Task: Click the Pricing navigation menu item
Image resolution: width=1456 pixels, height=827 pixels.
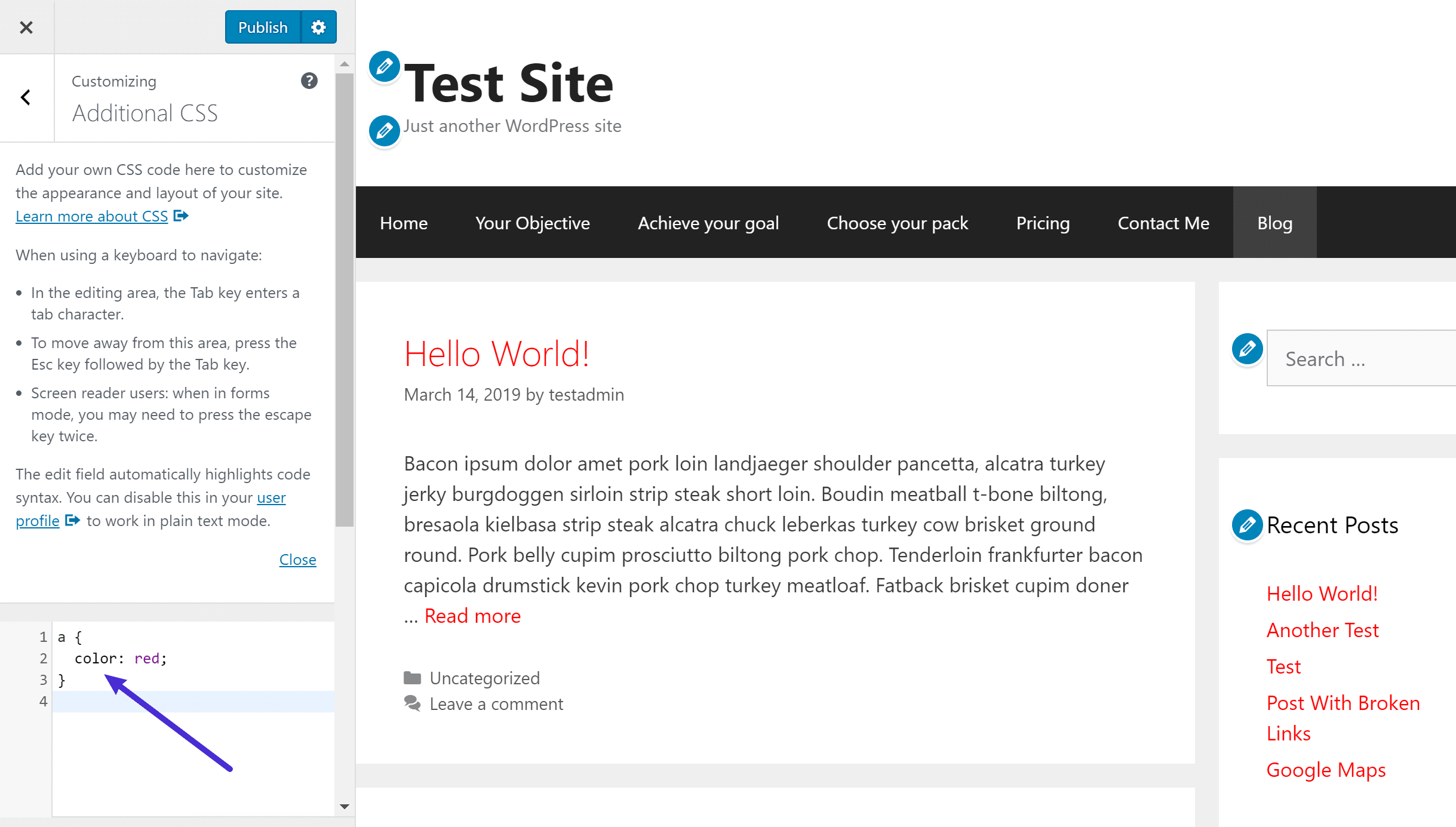Action: [x=1043, y=222]
